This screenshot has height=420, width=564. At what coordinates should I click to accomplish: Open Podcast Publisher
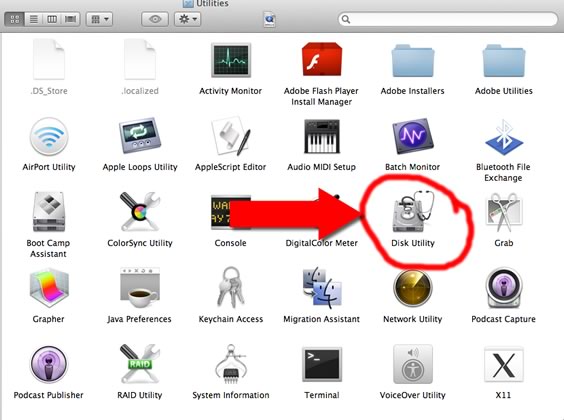pyautogui.click(x=49, y=365)
